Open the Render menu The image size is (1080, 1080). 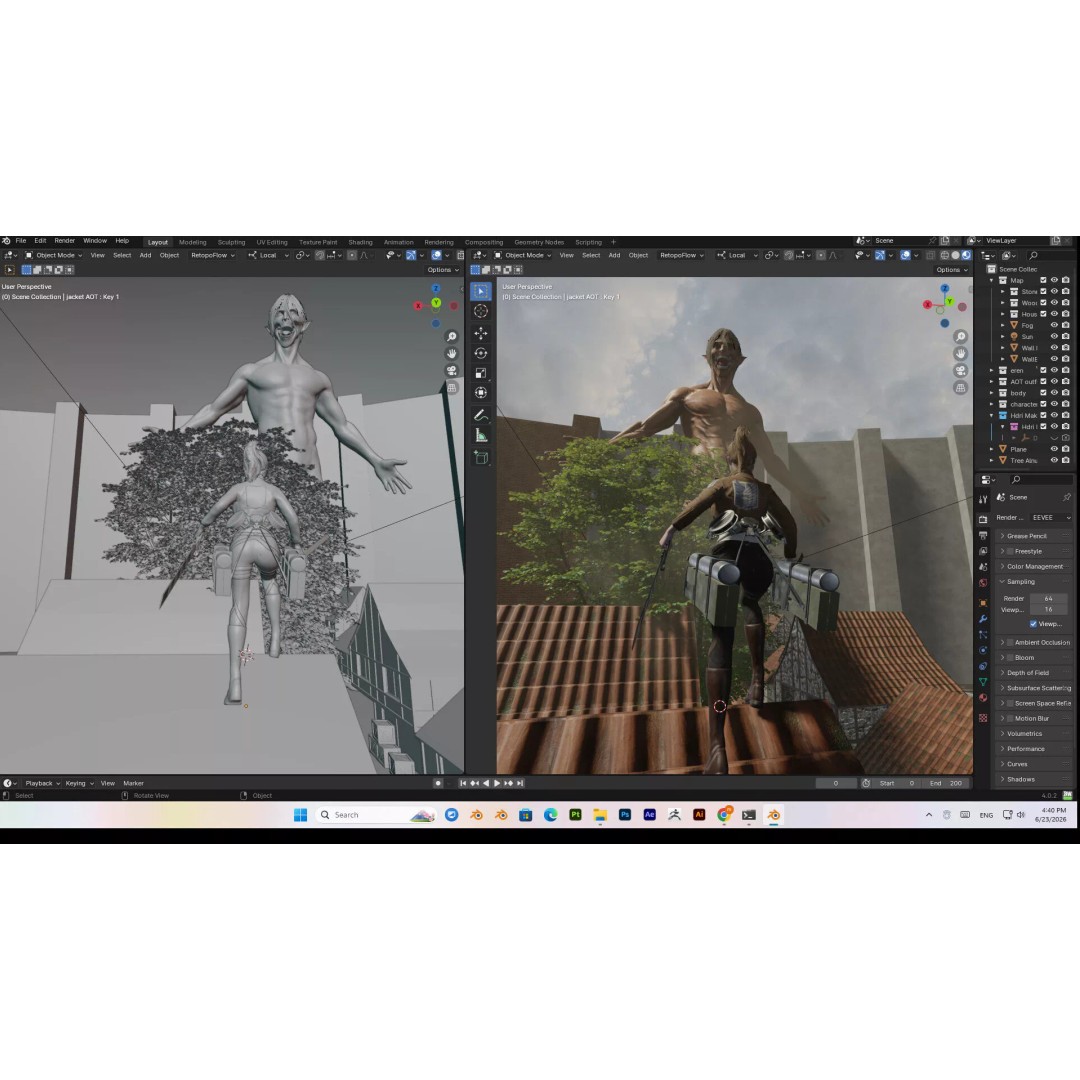coord(65,241)
